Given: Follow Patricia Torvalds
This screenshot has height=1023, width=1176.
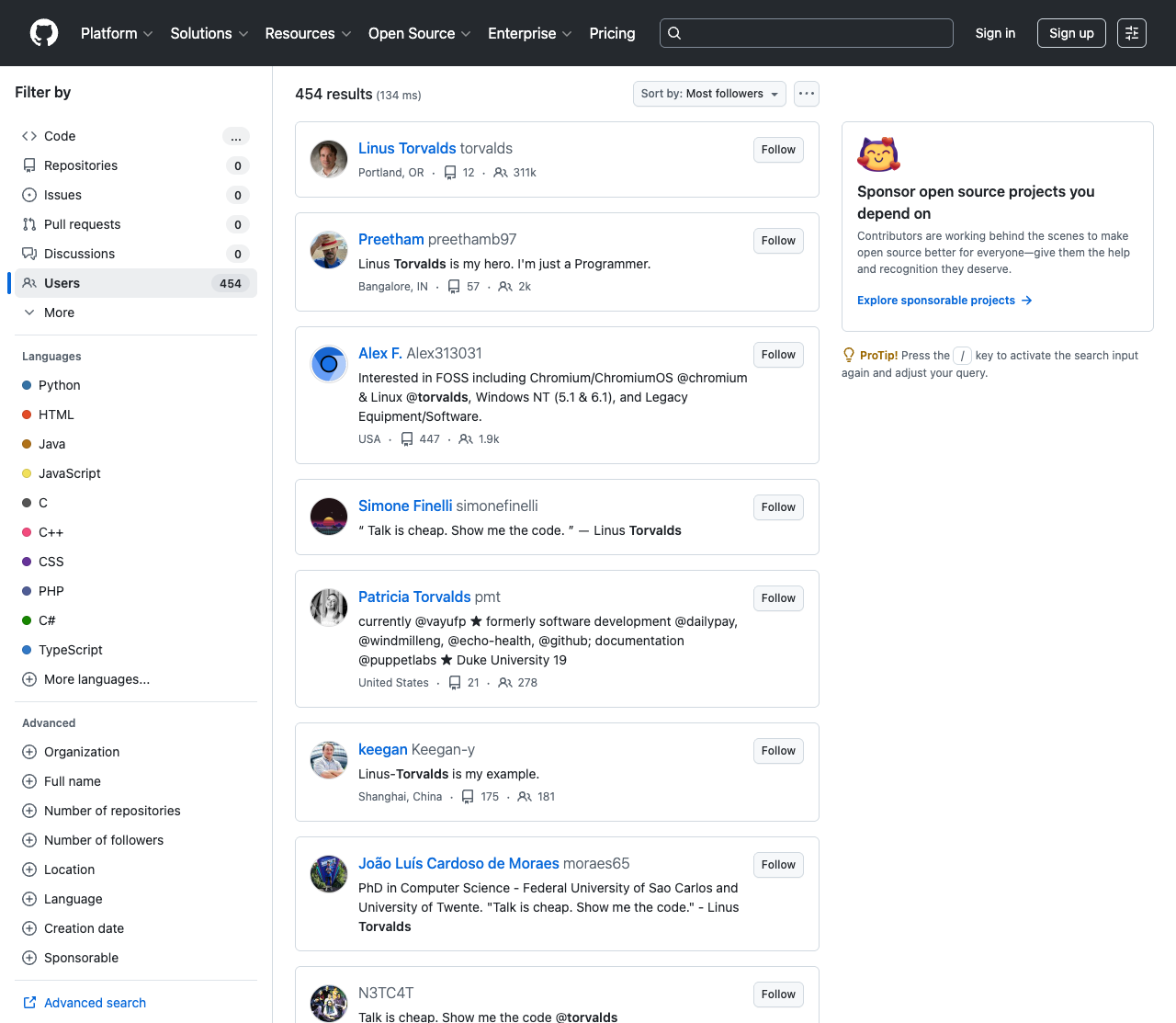Looking at the screenshot, I should click(x=778, y=598).
